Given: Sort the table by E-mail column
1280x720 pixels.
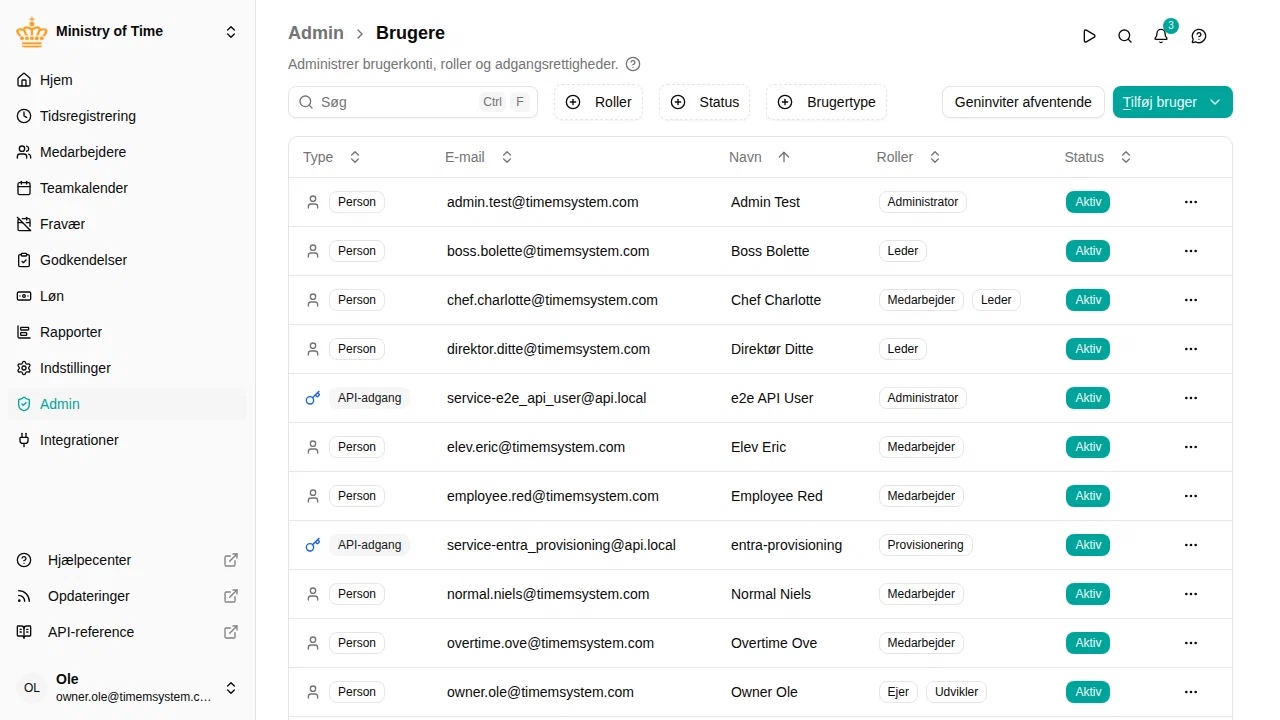Looking at the screenshot, I should click(x=479, y=157).
